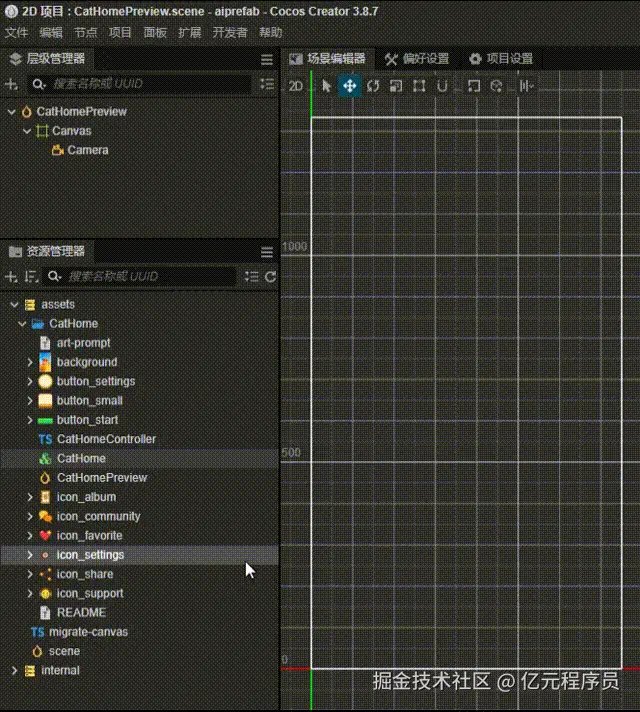This screenshot has height=712, width=640.
Task: Select the scene asset
Action: point(64,651)
